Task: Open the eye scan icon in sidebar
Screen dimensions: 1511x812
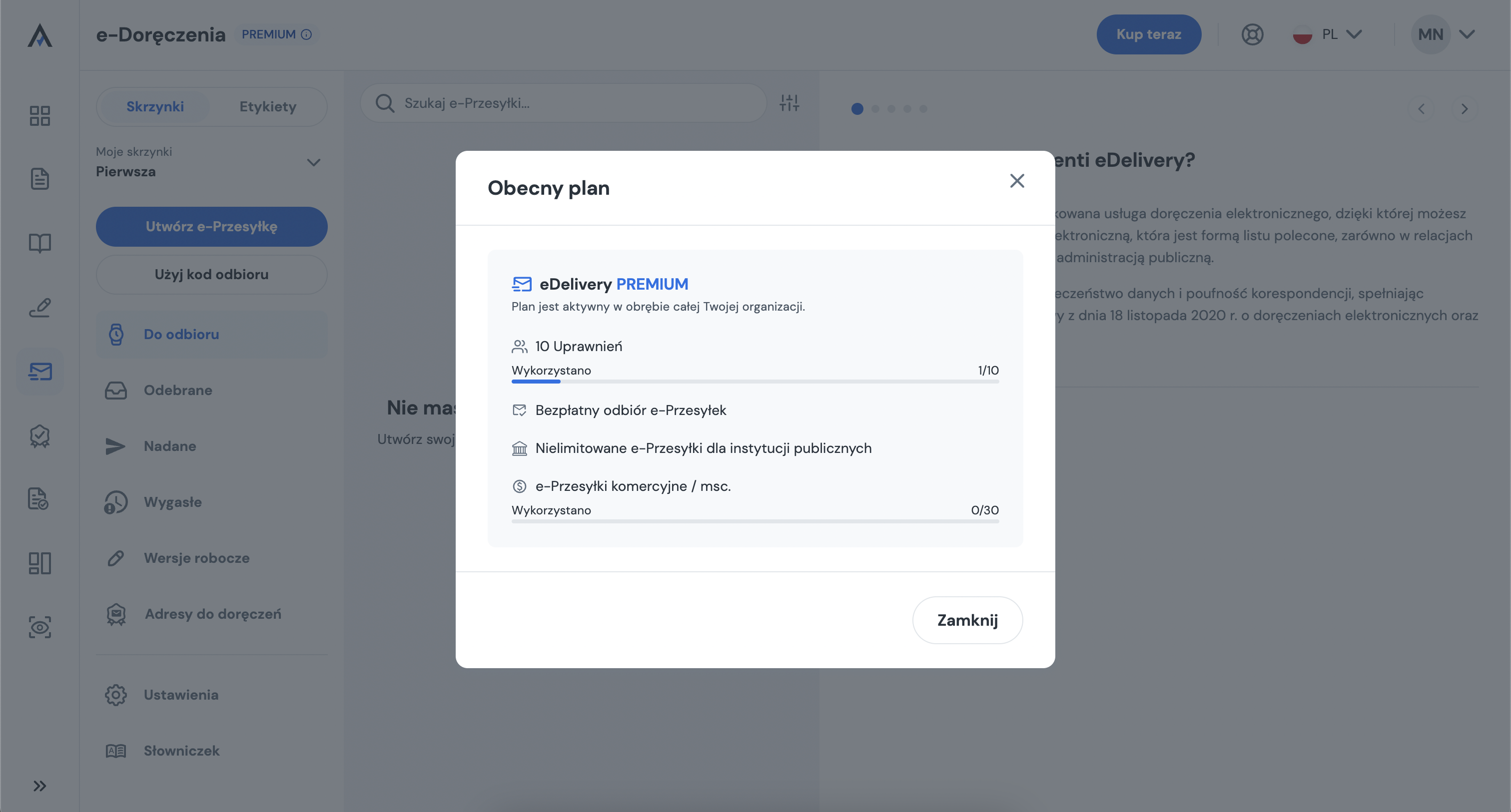Action: coord(40,627)
